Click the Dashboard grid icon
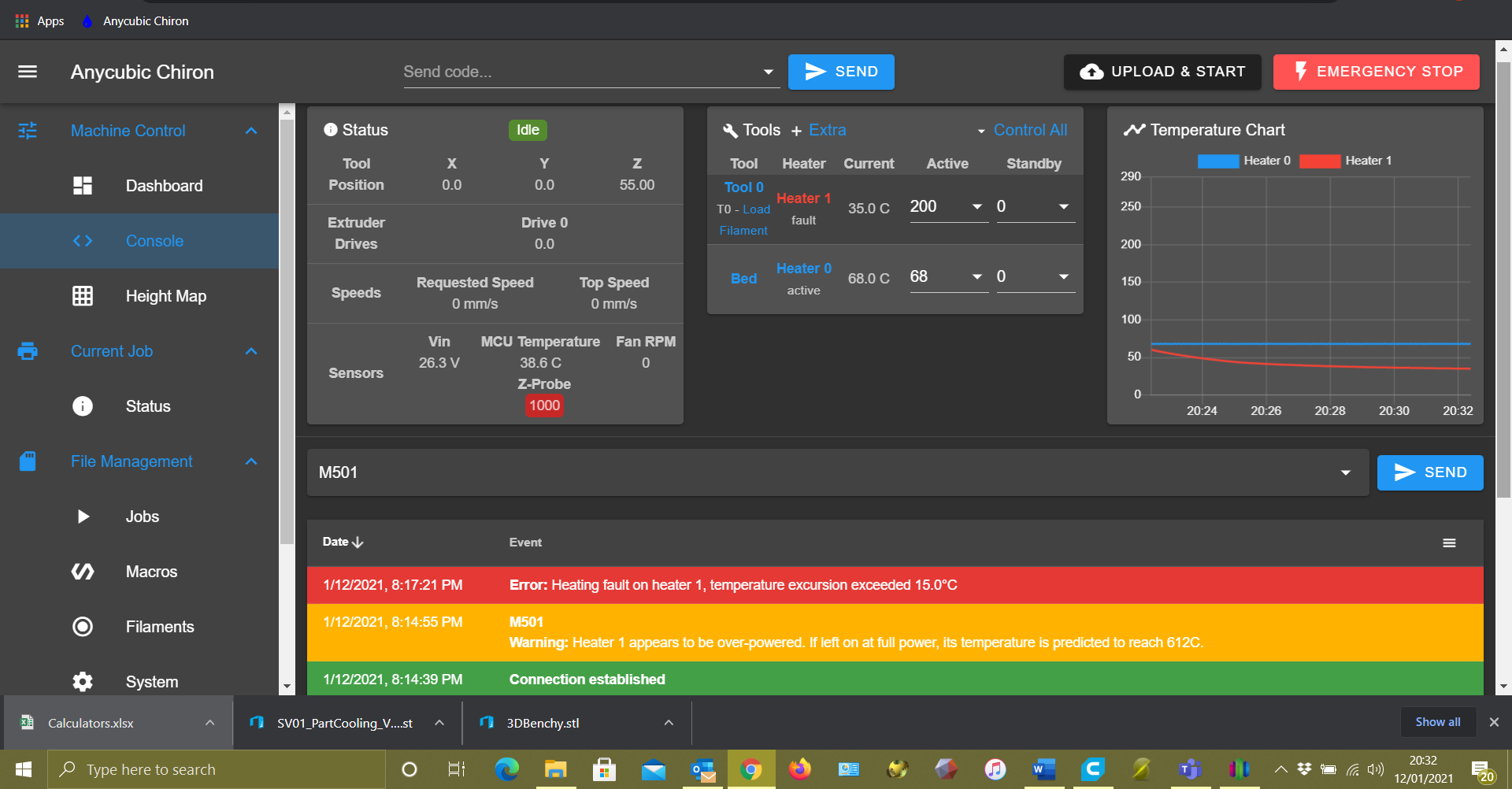Image resolution: width=1512 pixels, height=789 pixels. pyautogui.click(x=83, y=186)
